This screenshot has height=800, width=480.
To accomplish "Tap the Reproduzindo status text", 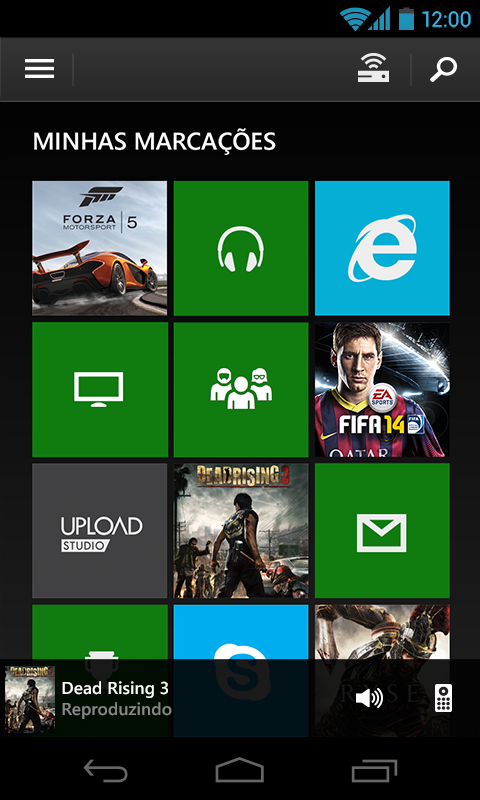I will pyautogui.click(x=116, y=710).
